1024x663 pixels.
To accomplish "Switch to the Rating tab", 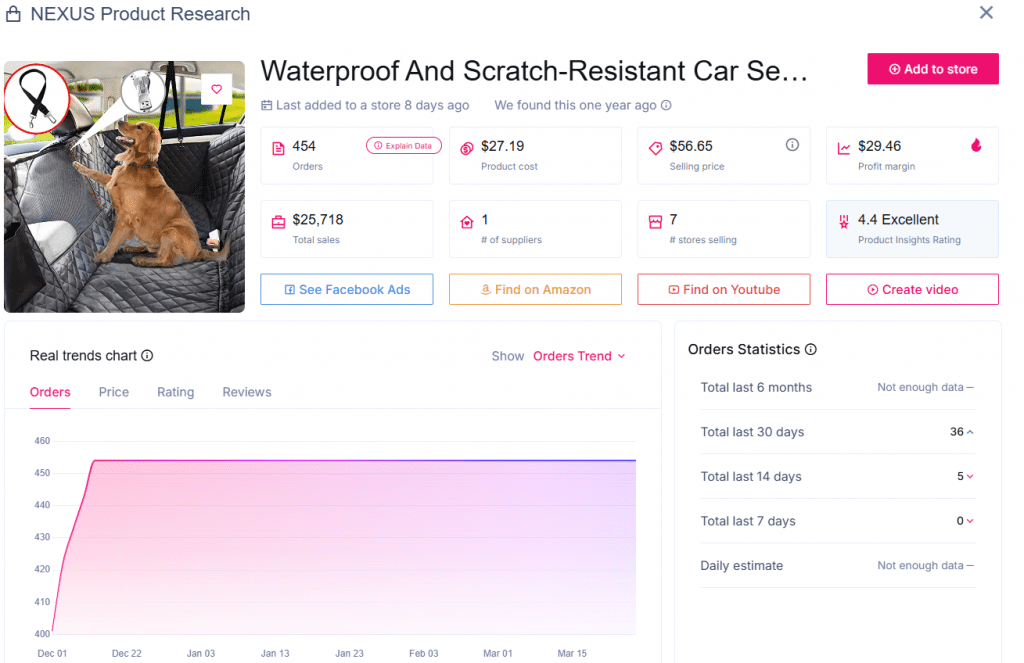I will (176, 392).
